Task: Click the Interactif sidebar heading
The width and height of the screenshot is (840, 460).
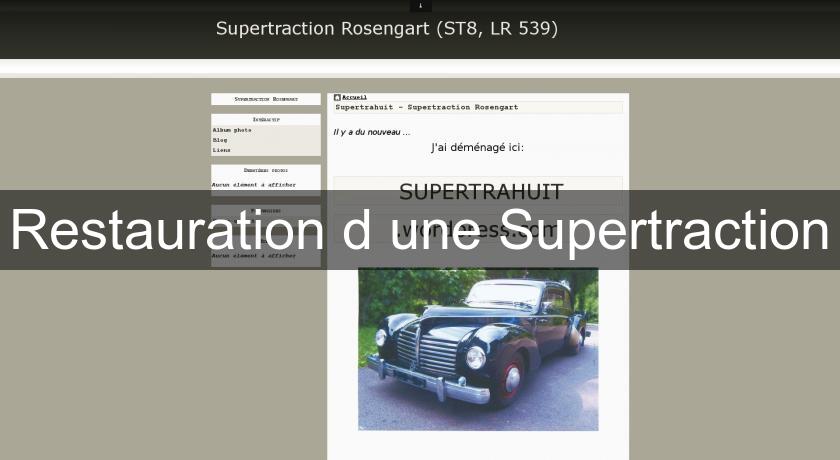Action: click(x=266, y=119)
